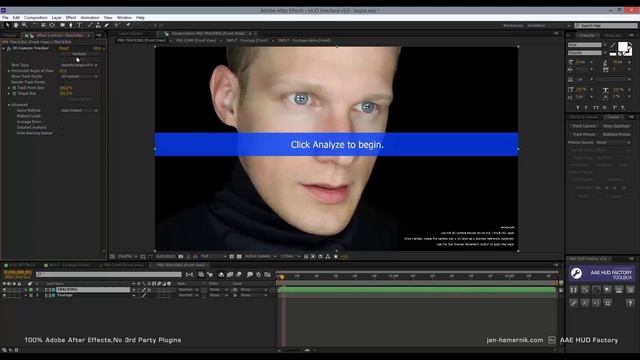Click the AAE HUD Factory wrench icon
The width and height of the screenshot is (640, 360).
576,273
